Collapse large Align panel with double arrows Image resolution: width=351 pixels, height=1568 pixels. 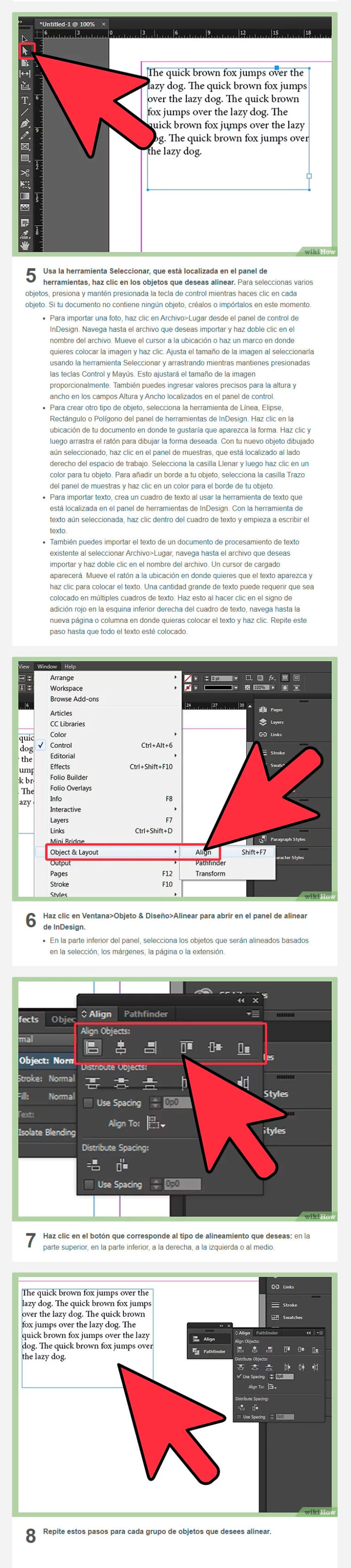pos(241,1000)
